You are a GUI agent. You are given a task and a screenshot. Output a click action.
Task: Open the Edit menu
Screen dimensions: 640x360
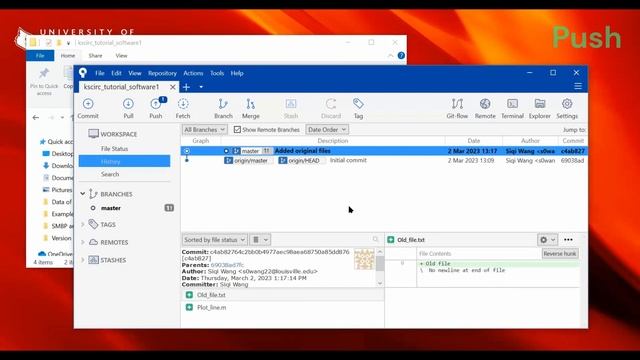click(x=116, y=73)
